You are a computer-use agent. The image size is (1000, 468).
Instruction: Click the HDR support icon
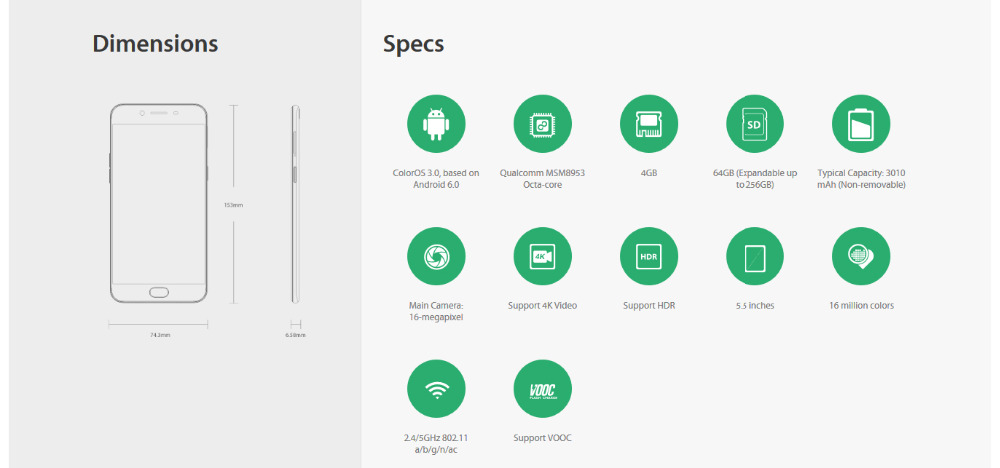pyautogui.click(x=649, y=256)
